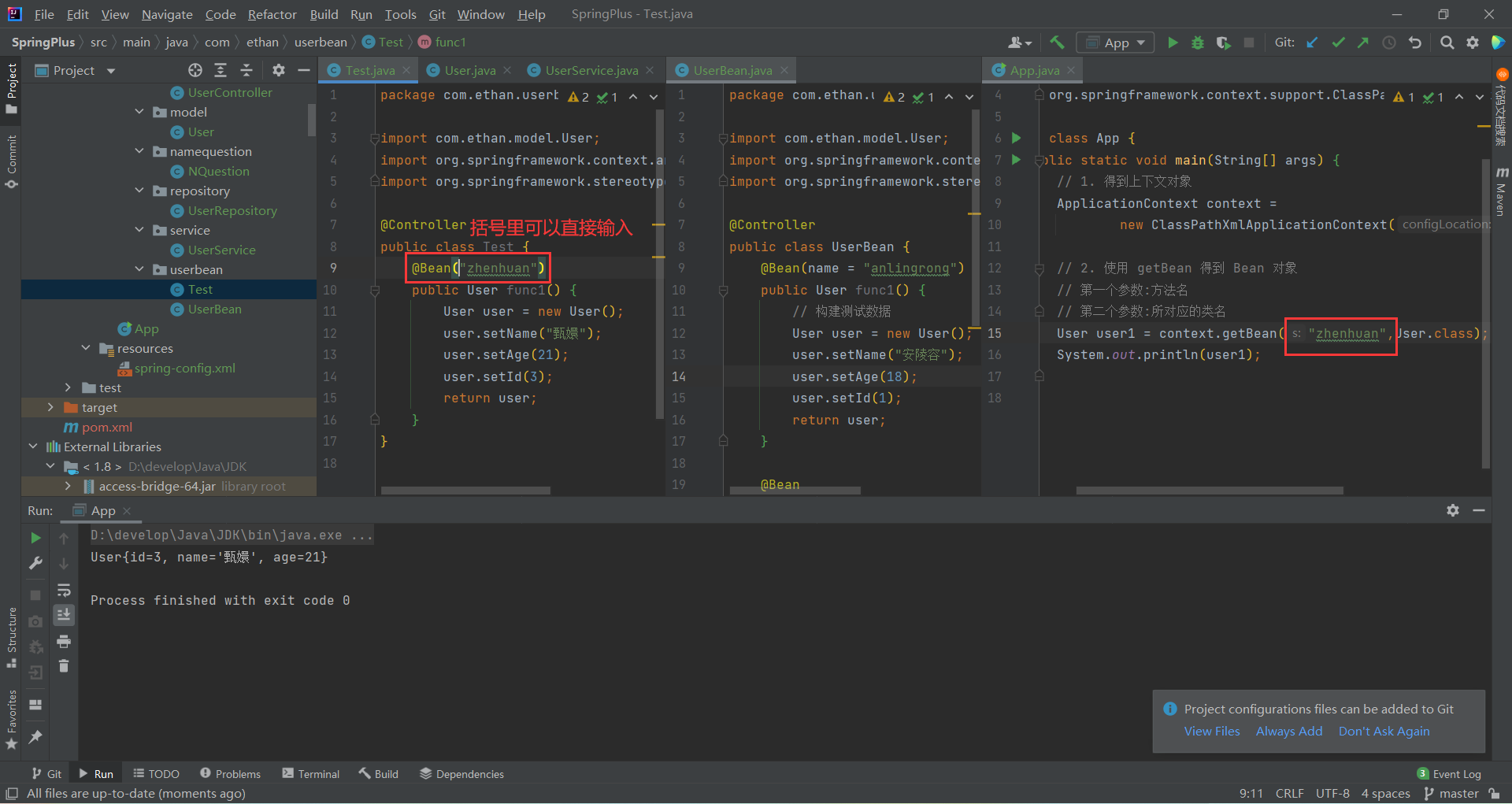Open the Terminal tool window tab
The height and width of the screenshot is (804, 1512).
(310, 774)
